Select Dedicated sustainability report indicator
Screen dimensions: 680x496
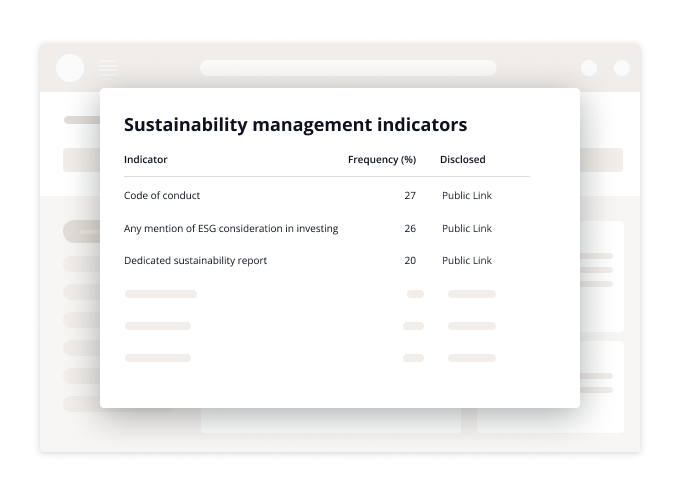tap(195, 261)
